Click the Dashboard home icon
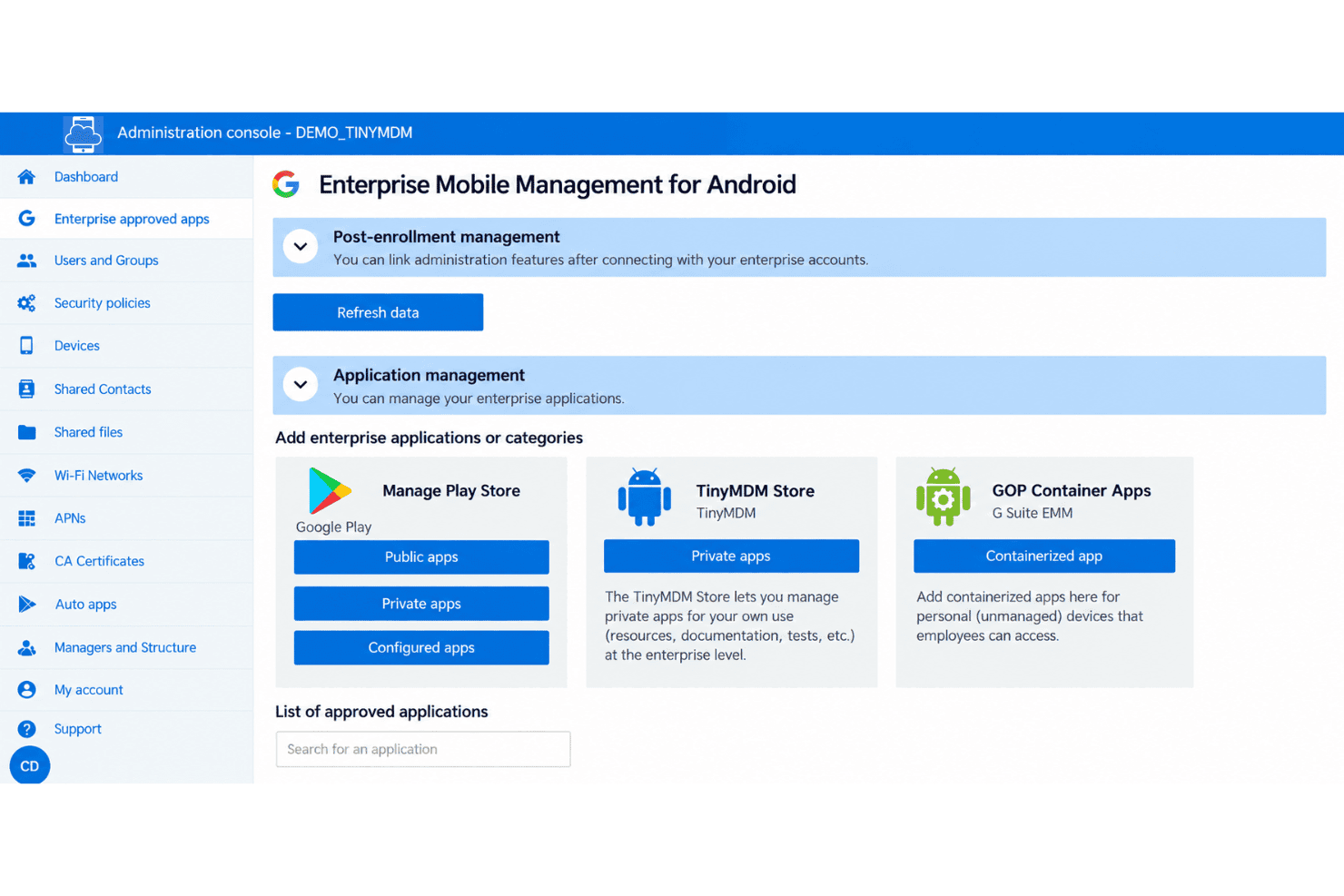1344x896 pixels. point(26,177)
